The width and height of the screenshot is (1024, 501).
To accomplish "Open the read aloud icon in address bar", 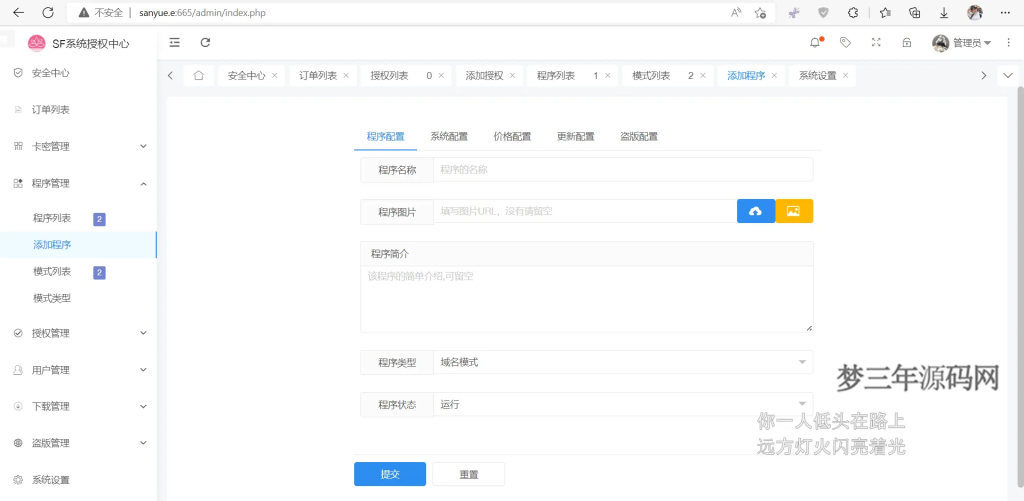I will point(736,12).
